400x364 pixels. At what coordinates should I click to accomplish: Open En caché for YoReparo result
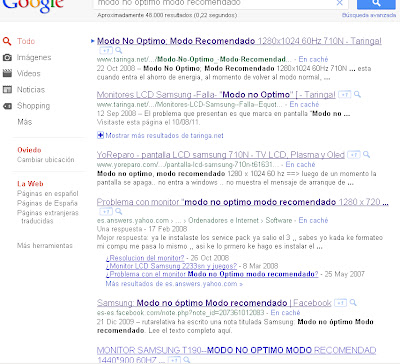300,165
